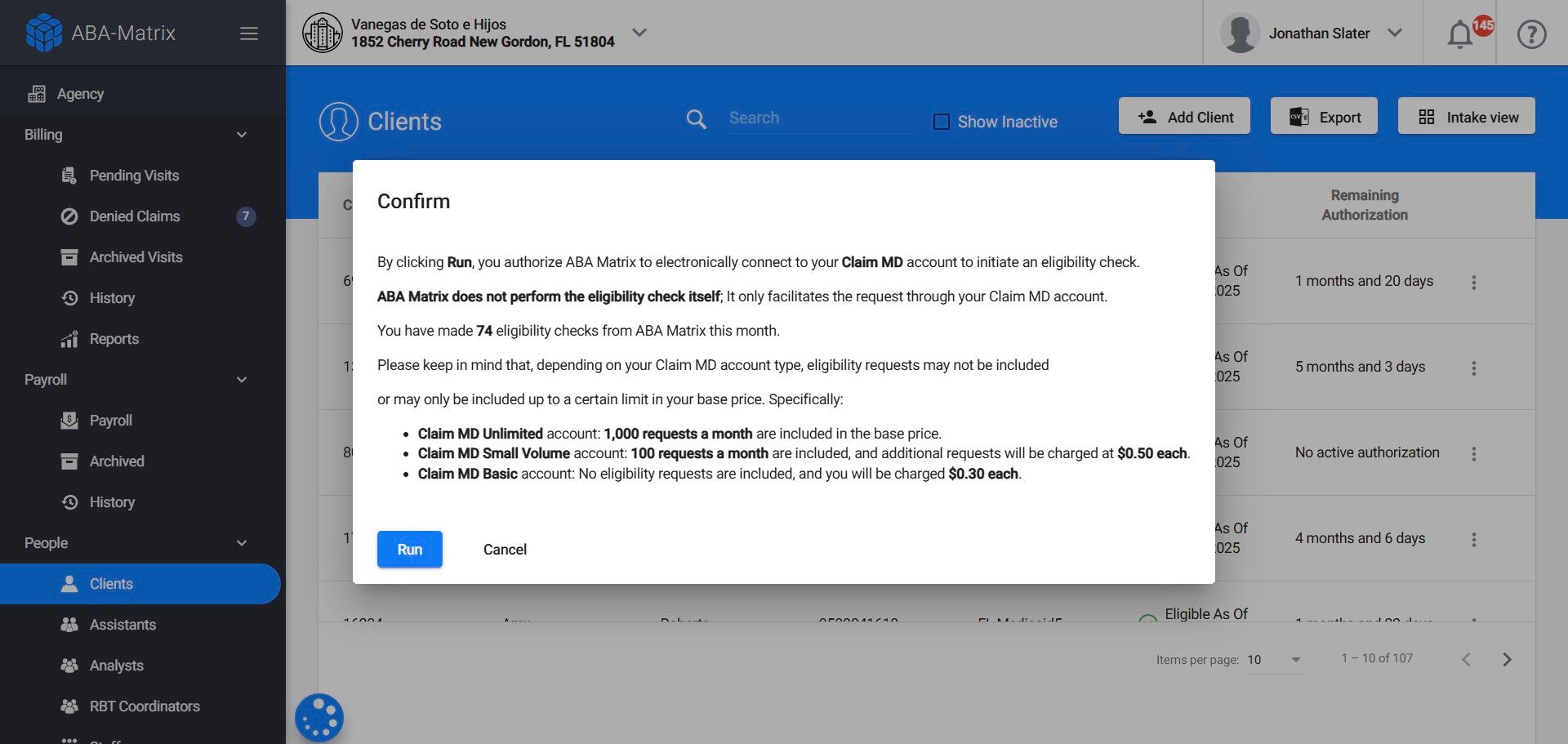The width and height of the screenshot is (1568, 744).
Task: Open Assistants under People
Action: (x=122, y=625)
